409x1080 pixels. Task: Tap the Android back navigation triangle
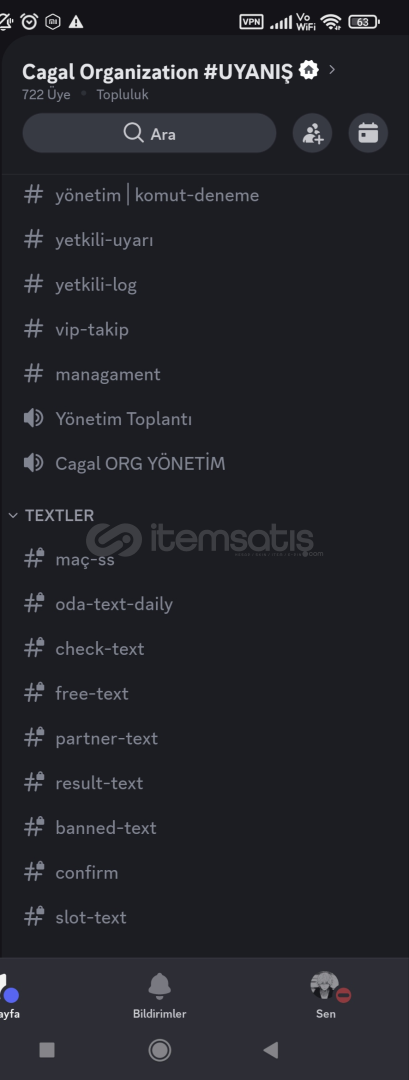pos(271,1050)
